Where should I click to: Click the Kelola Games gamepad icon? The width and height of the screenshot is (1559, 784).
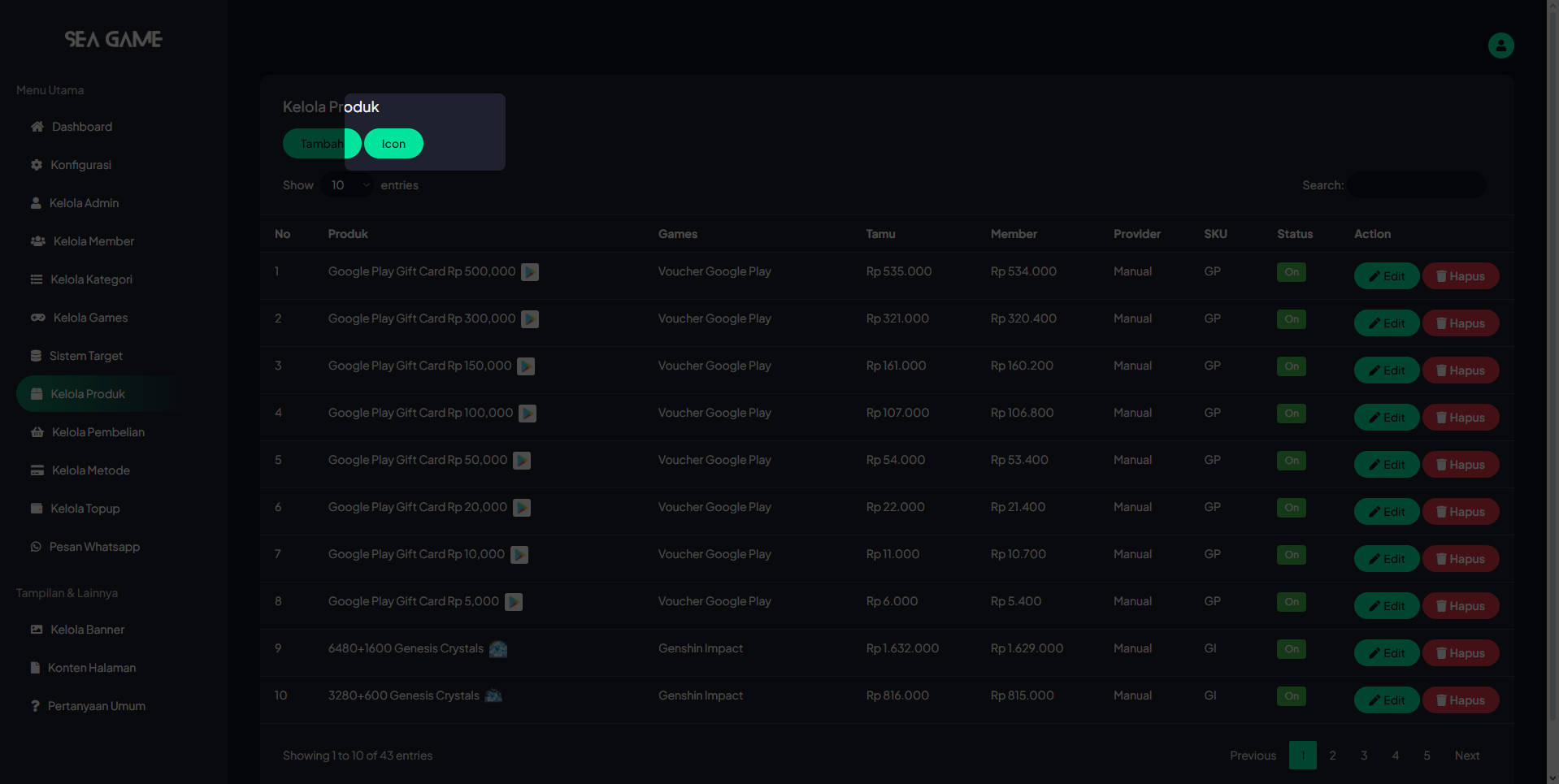tap(38, 318)
